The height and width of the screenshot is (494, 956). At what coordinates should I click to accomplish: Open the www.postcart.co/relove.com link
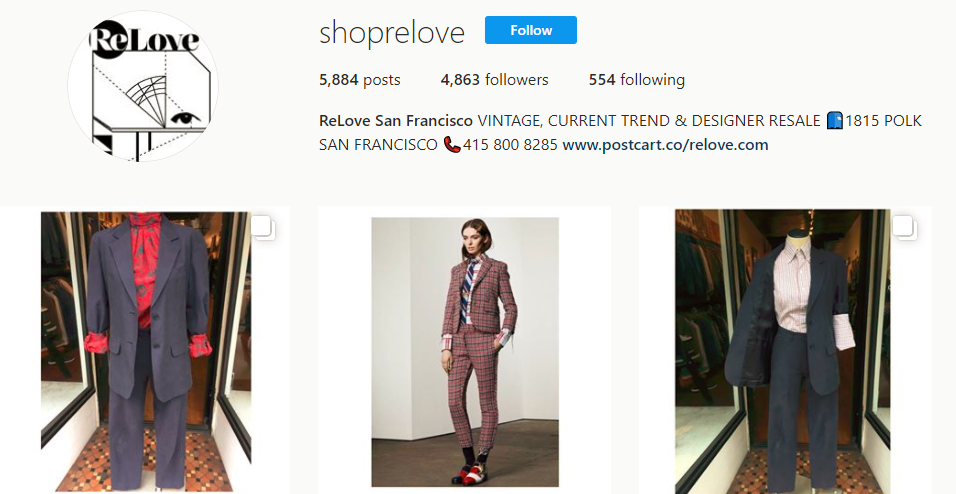coord(665,145)
